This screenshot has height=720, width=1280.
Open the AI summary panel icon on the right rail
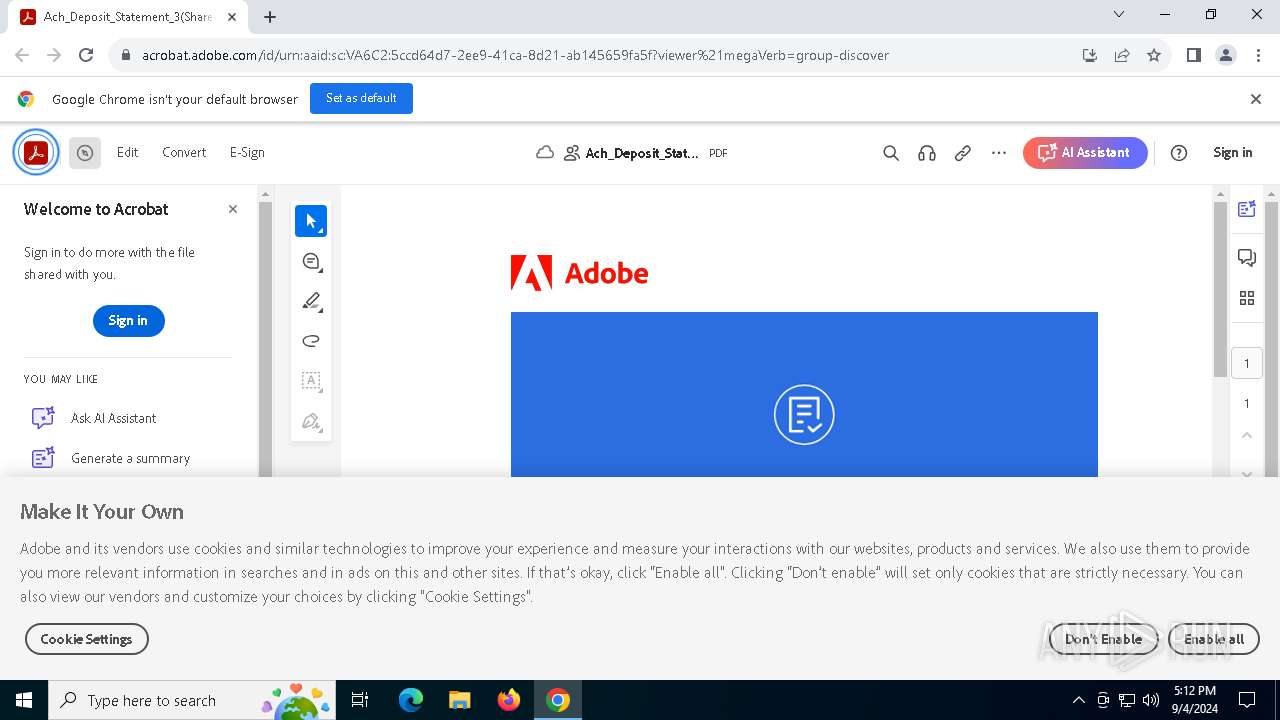pos(1247,209)
